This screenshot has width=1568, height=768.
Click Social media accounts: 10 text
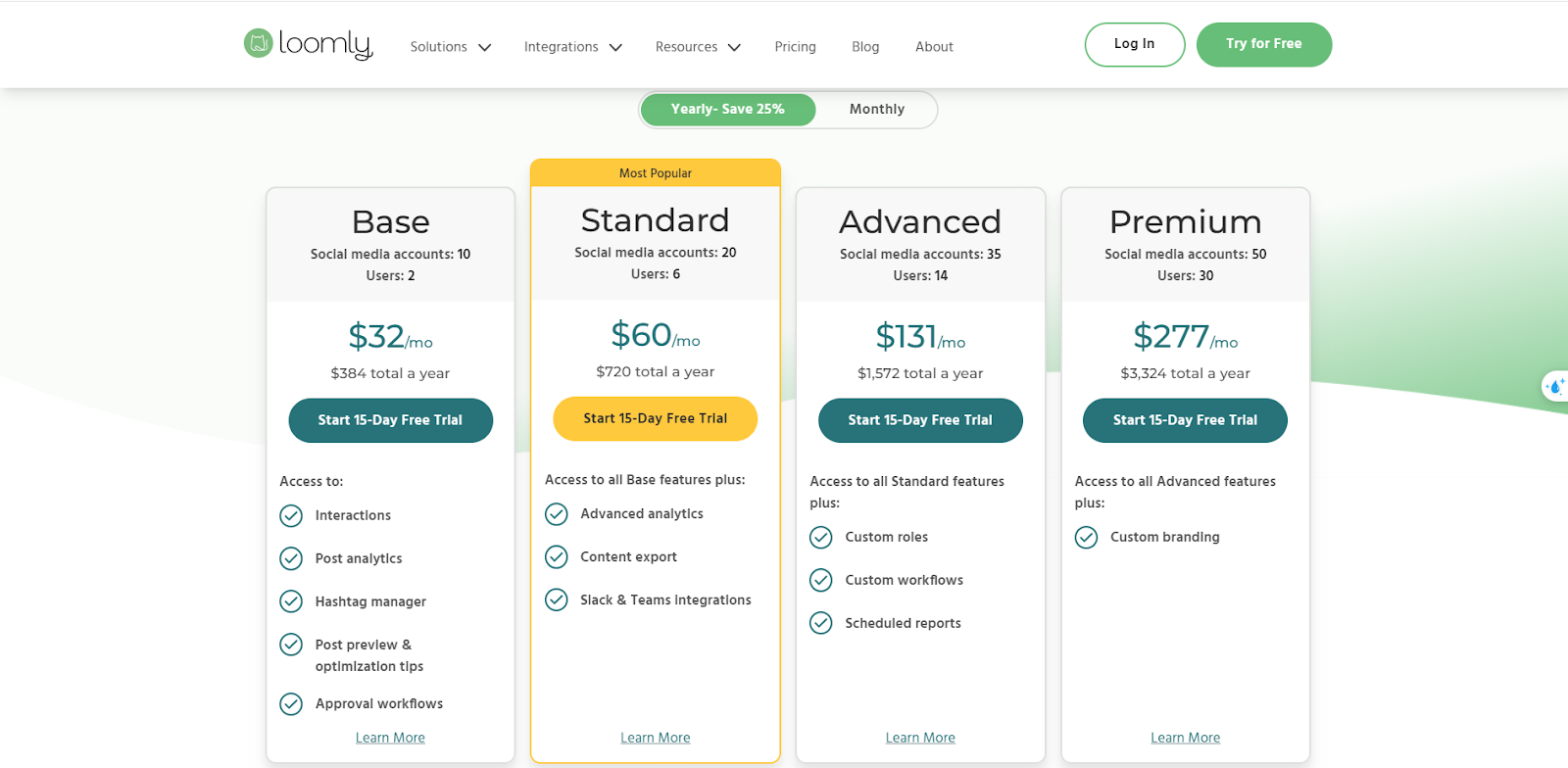pos(390,254)
